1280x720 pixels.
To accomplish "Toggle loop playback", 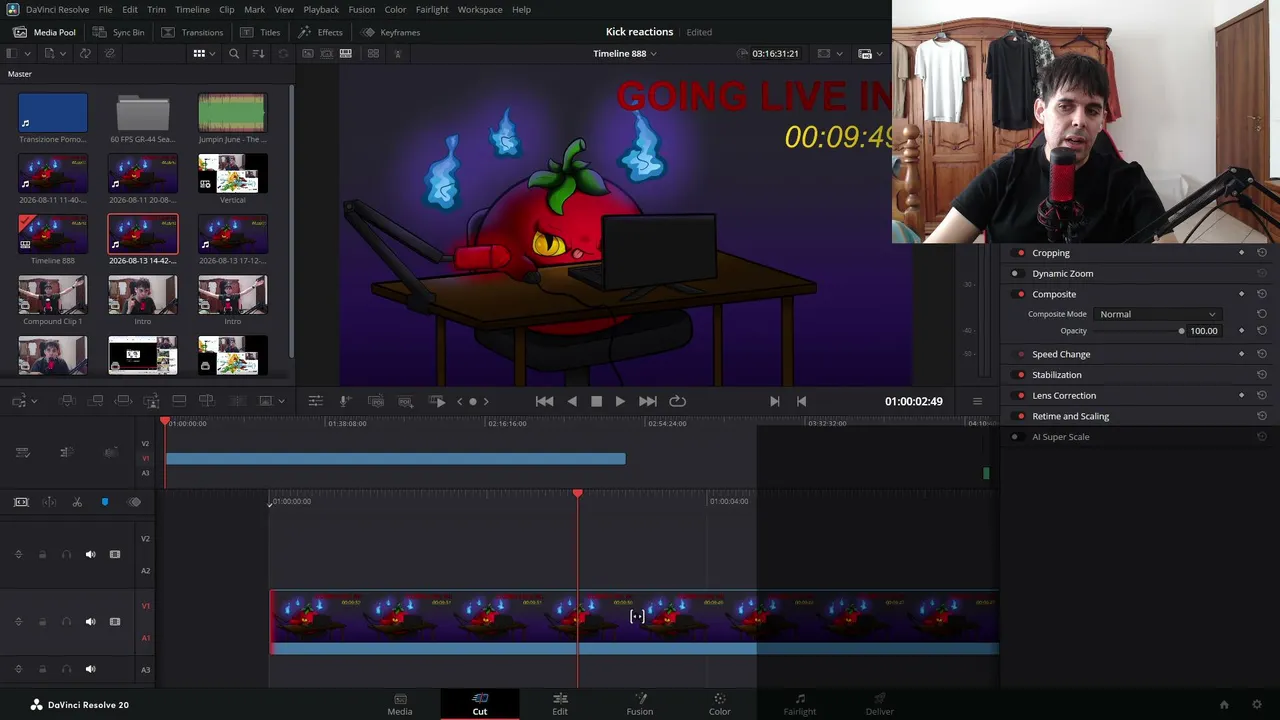I will (677, 401).
